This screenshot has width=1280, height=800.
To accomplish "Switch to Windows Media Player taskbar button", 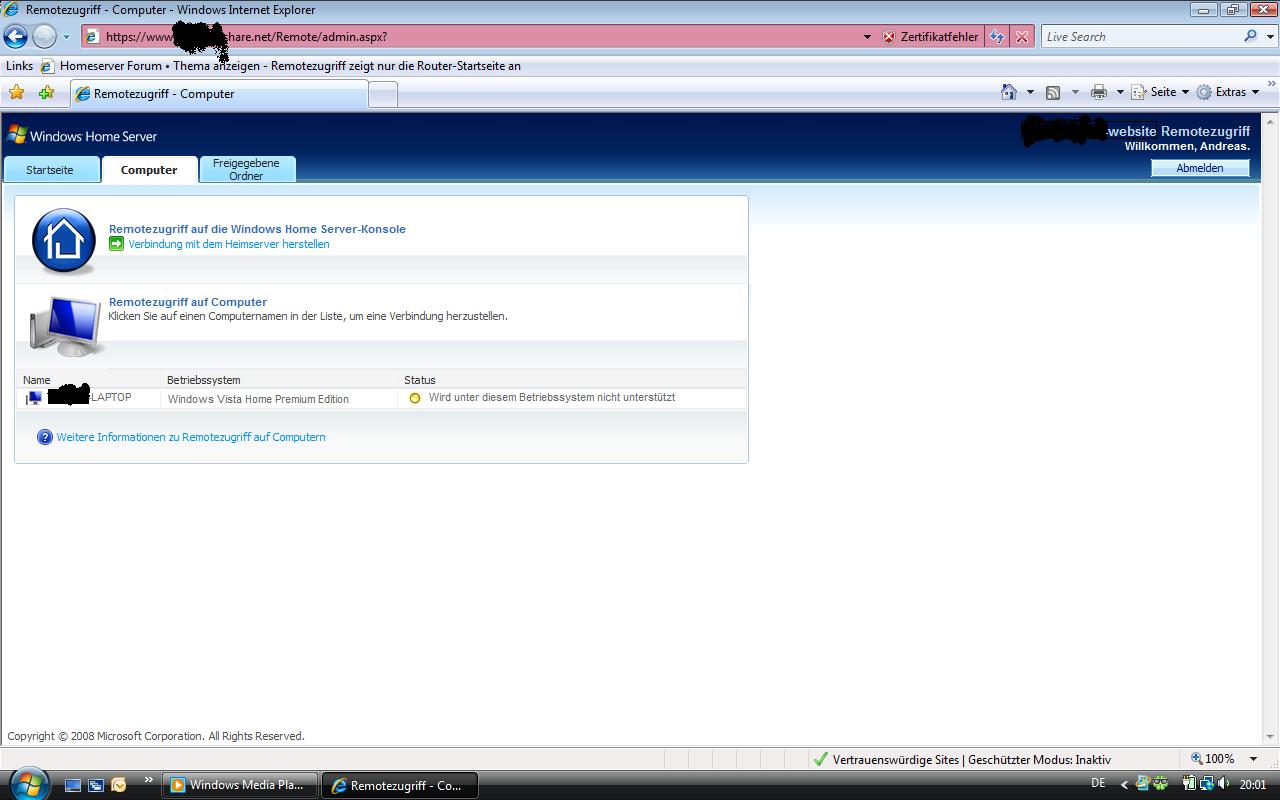I will [x=240, y=785].
